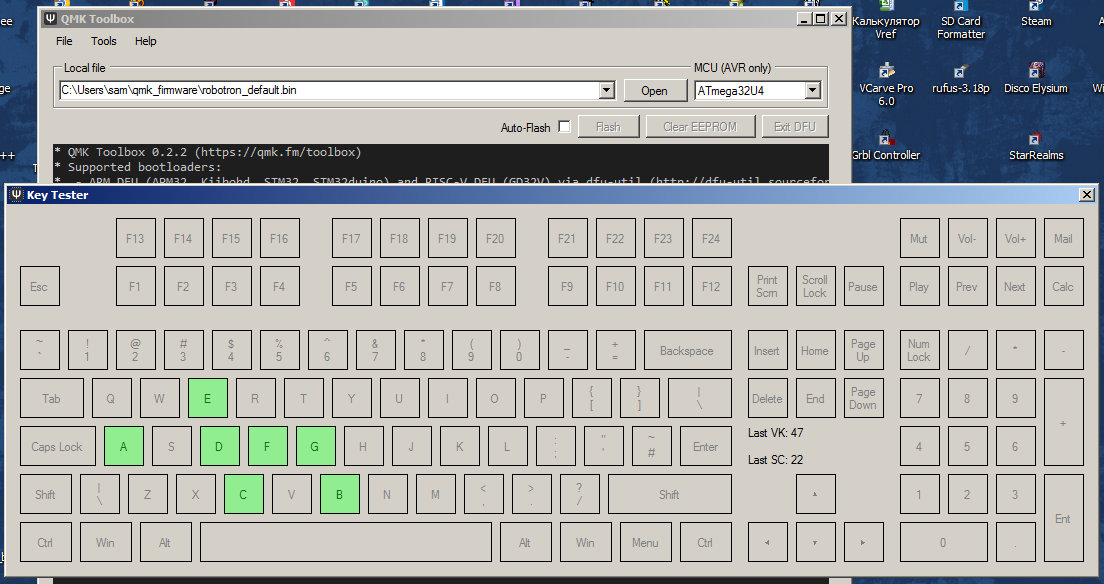
Task: Click the F24 key
Action: pos(711,238)
